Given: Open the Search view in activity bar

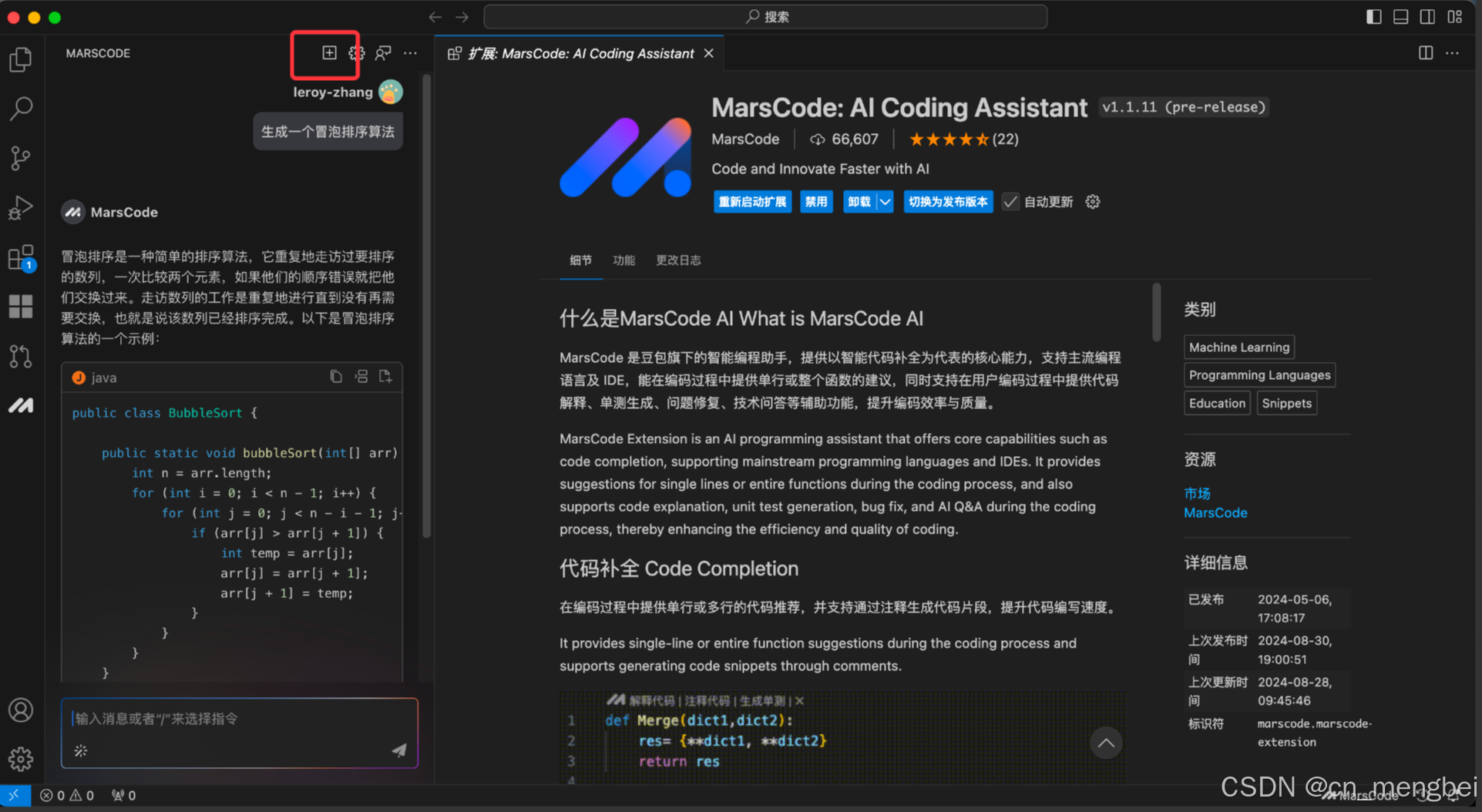Looking at the screenshot, I should coord(21,109).
